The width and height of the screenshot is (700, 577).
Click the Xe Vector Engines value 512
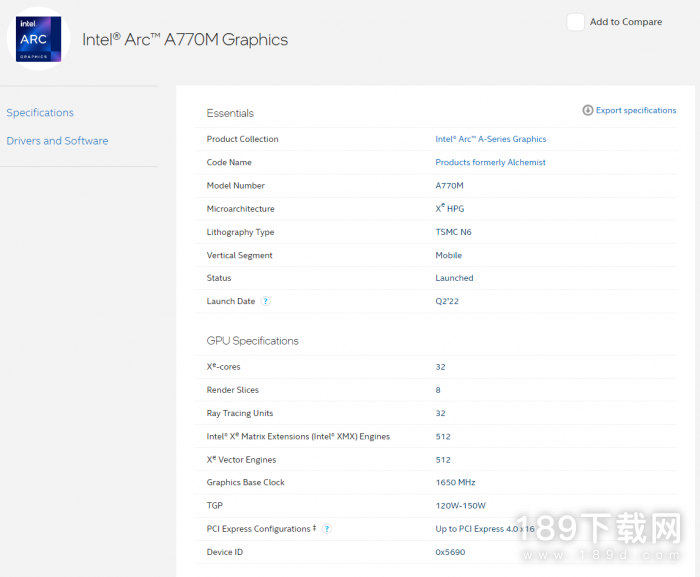(x=443, y=460)
